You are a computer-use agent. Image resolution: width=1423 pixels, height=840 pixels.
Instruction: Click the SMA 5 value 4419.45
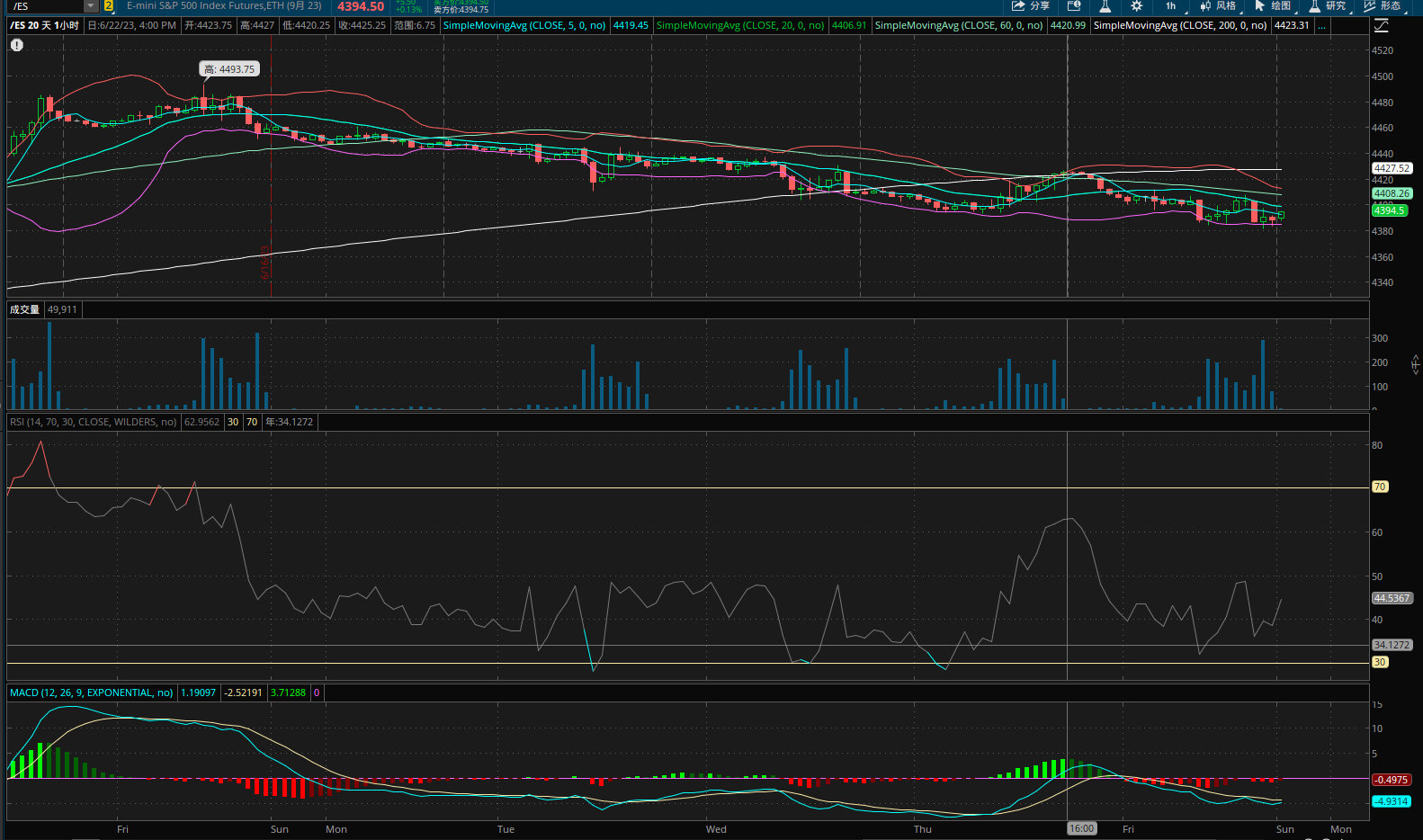tap(631, 25)
